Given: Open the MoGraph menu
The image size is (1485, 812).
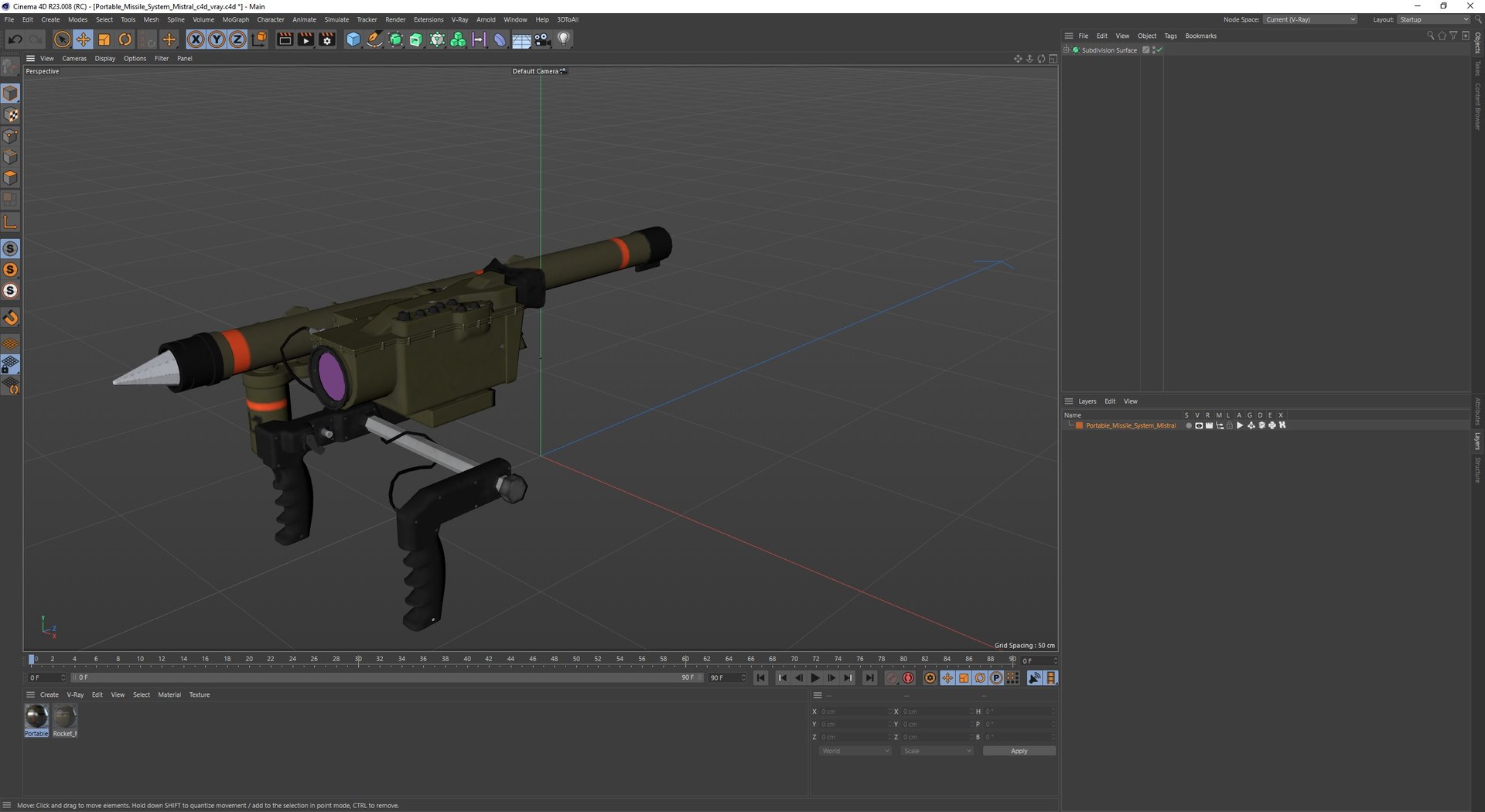Looking at the screenshot, I should coord(236,19).
